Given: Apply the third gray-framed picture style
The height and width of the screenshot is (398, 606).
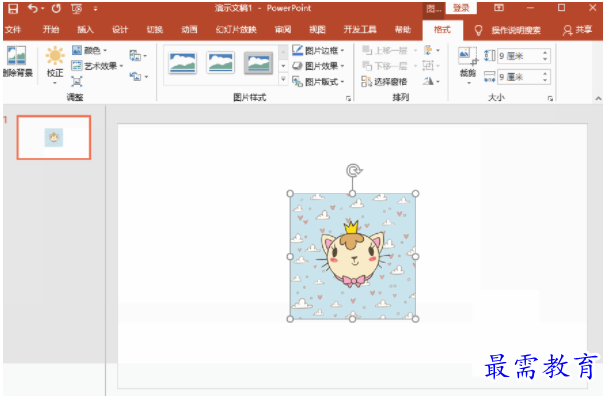Looking at the screenshot, I should pos(258,63).
